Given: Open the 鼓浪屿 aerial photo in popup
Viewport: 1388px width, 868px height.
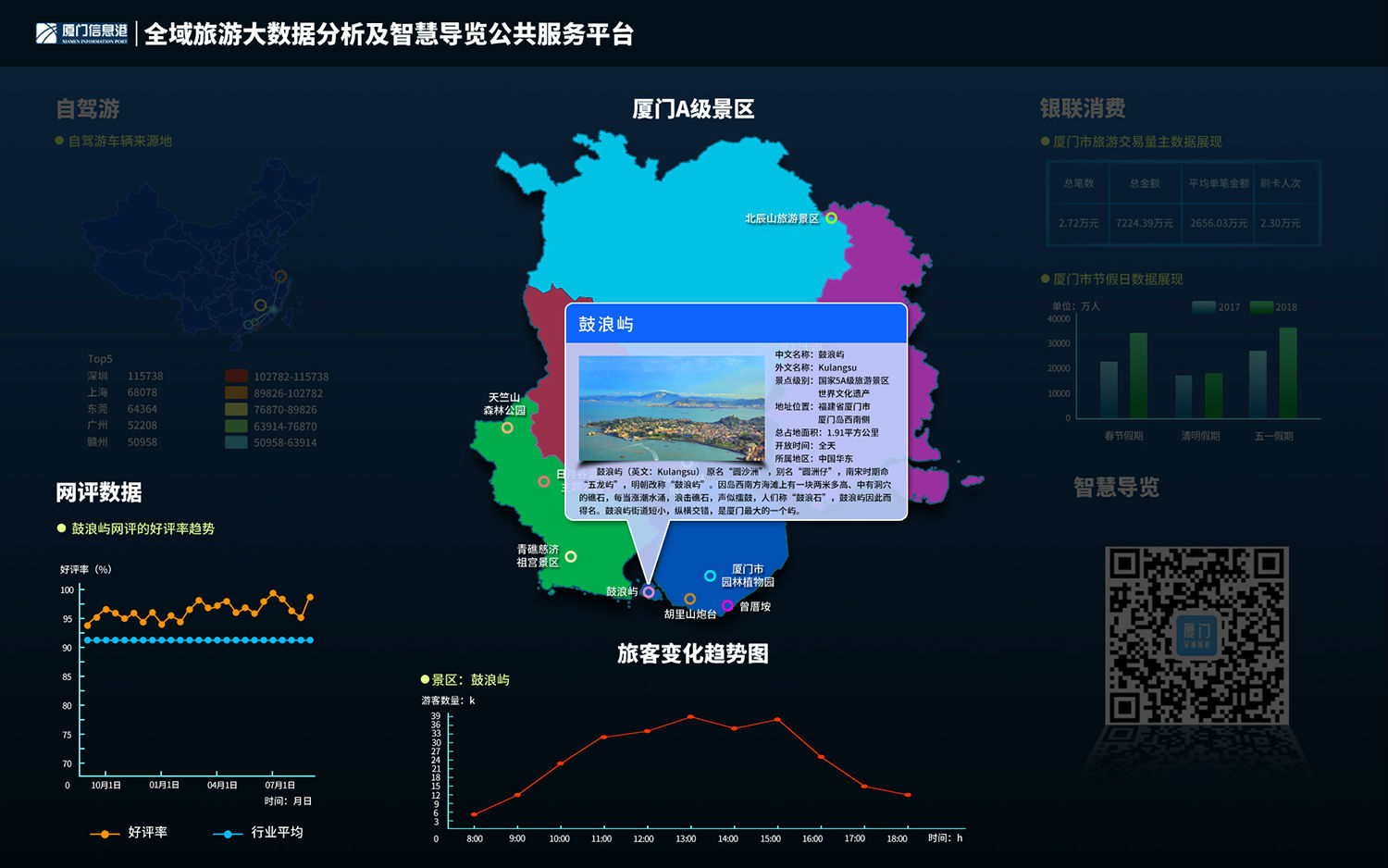Looking at the screenshot, I should 672,408.
